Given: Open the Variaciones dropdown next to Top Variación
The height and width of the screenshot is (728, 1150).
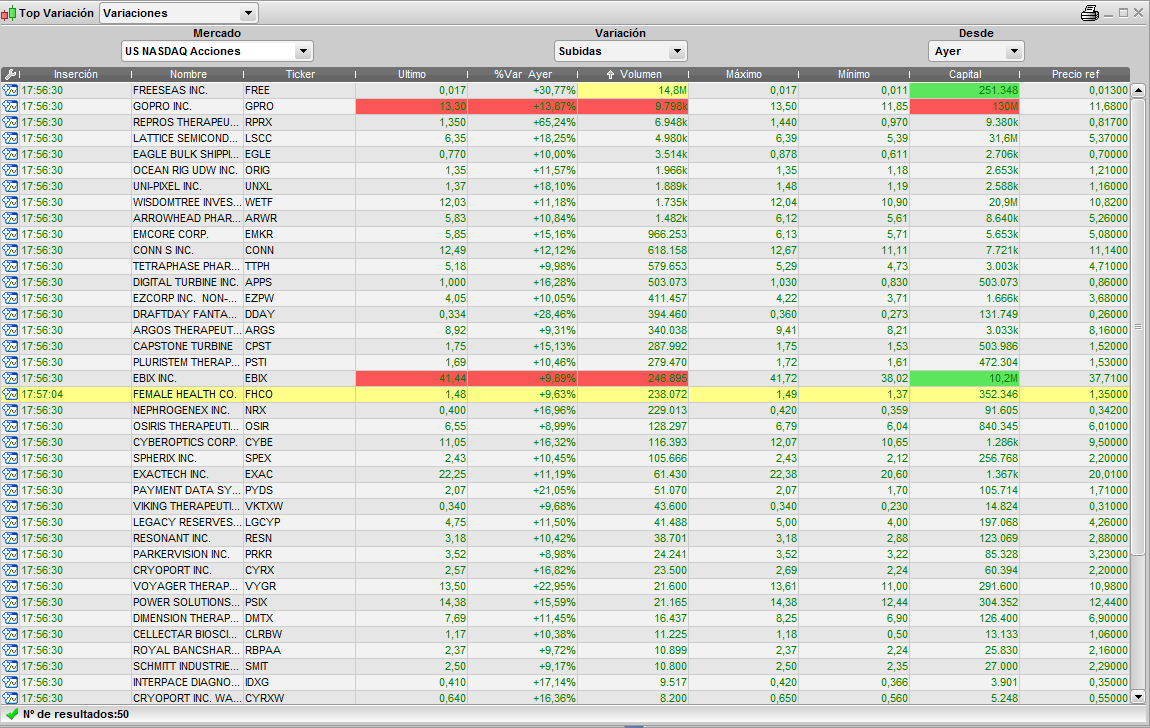Looking at the screenshot, I should (x=178, y=13).
